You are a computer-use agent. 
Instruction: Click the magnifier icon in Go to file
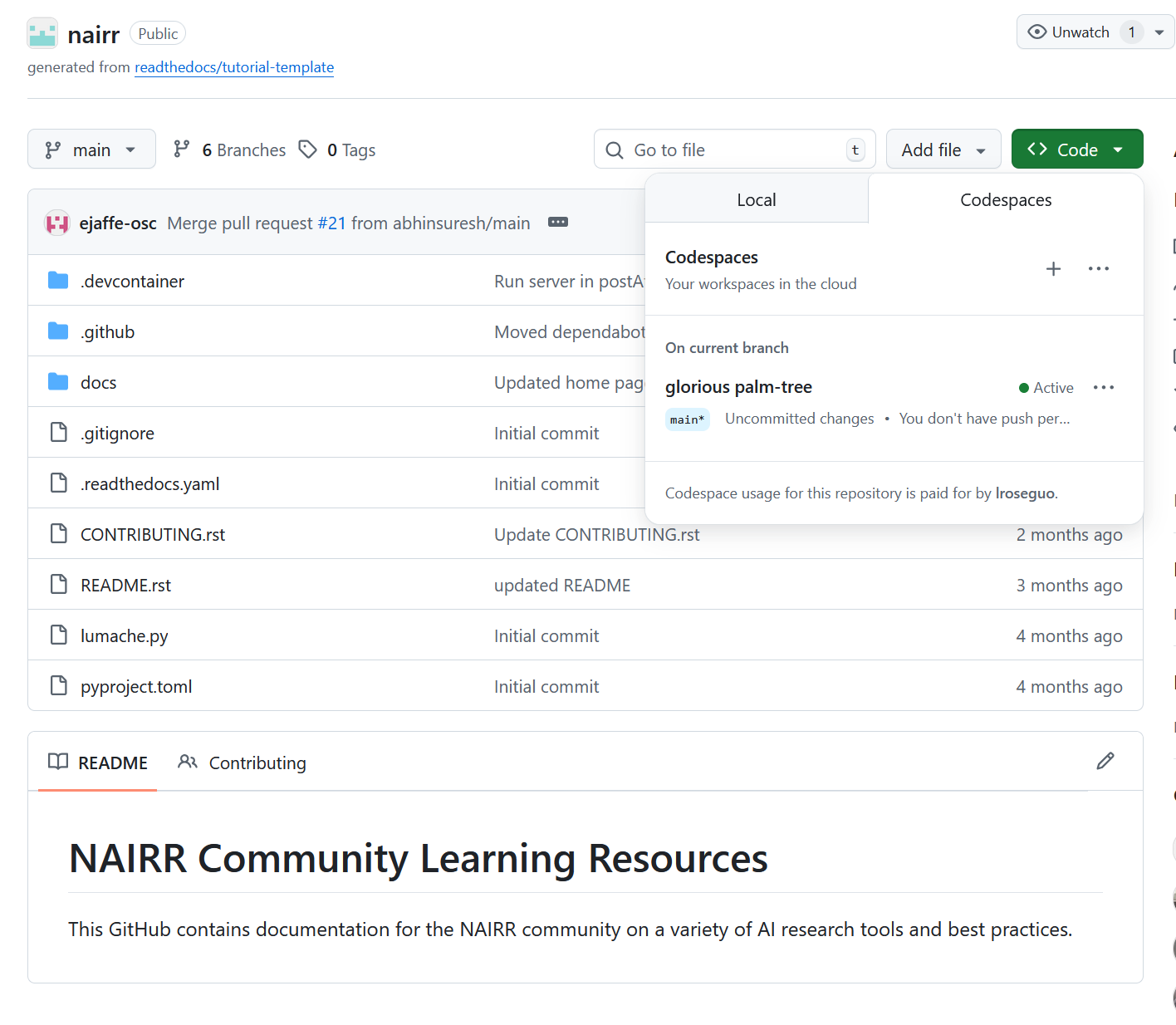(x=615, y=150)
